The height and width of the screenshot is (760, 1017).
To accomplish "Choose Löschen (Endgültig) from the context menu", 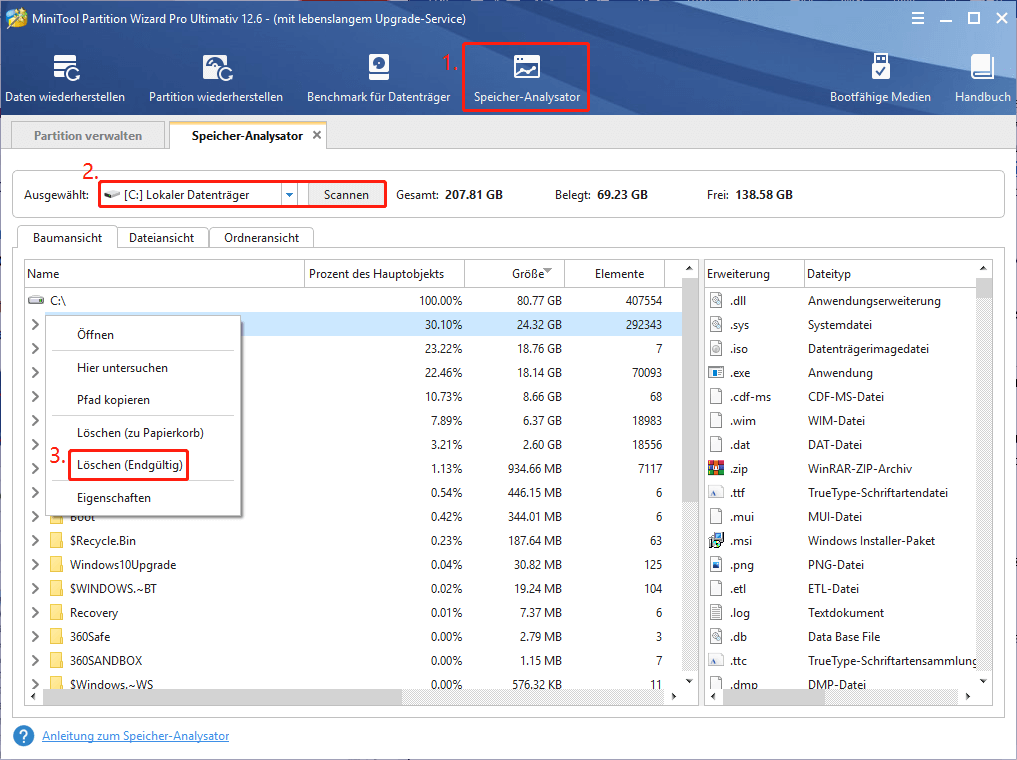I will [x=127, y=465].
